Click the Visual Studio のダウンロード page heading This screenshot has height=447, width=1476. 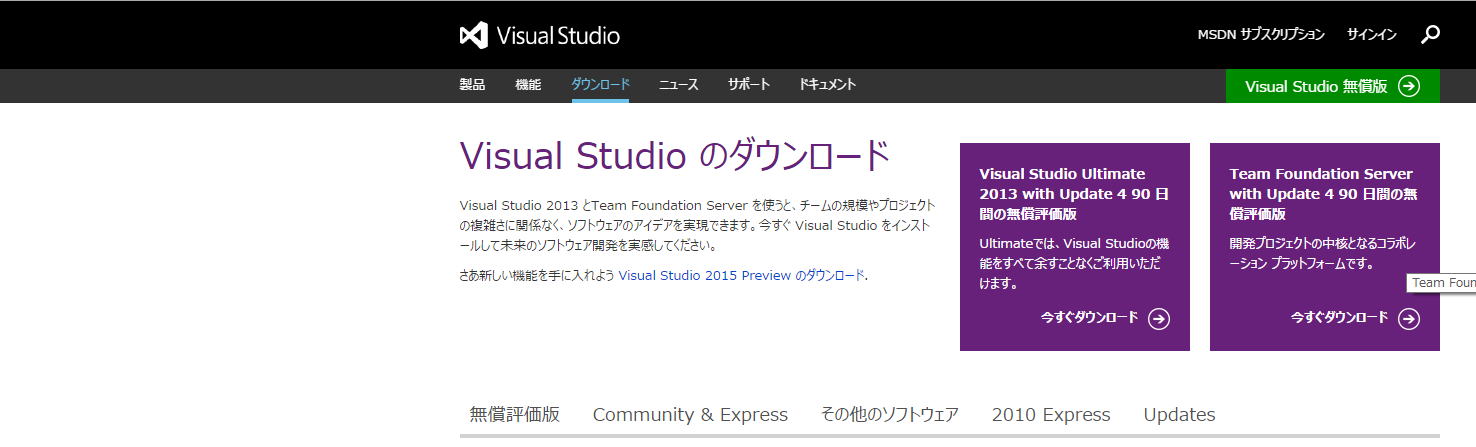pos(675,156)
